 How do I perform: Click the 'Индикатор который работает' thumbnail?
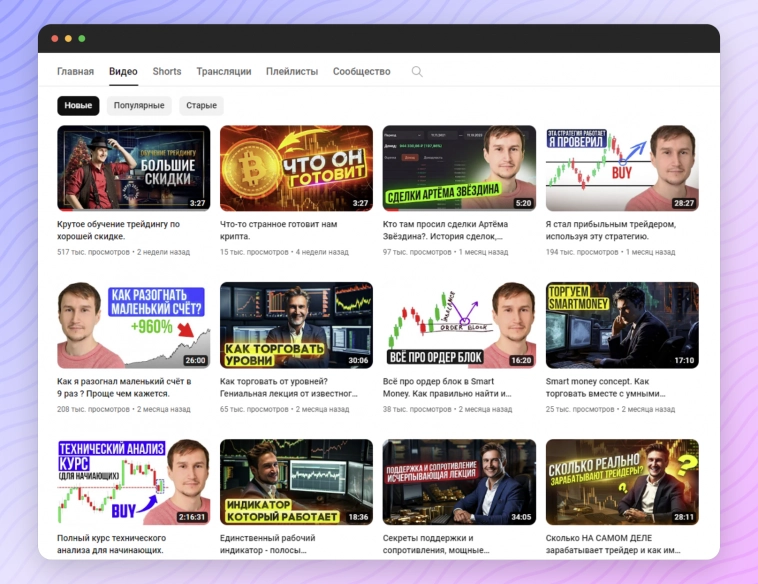pos(296,482)
